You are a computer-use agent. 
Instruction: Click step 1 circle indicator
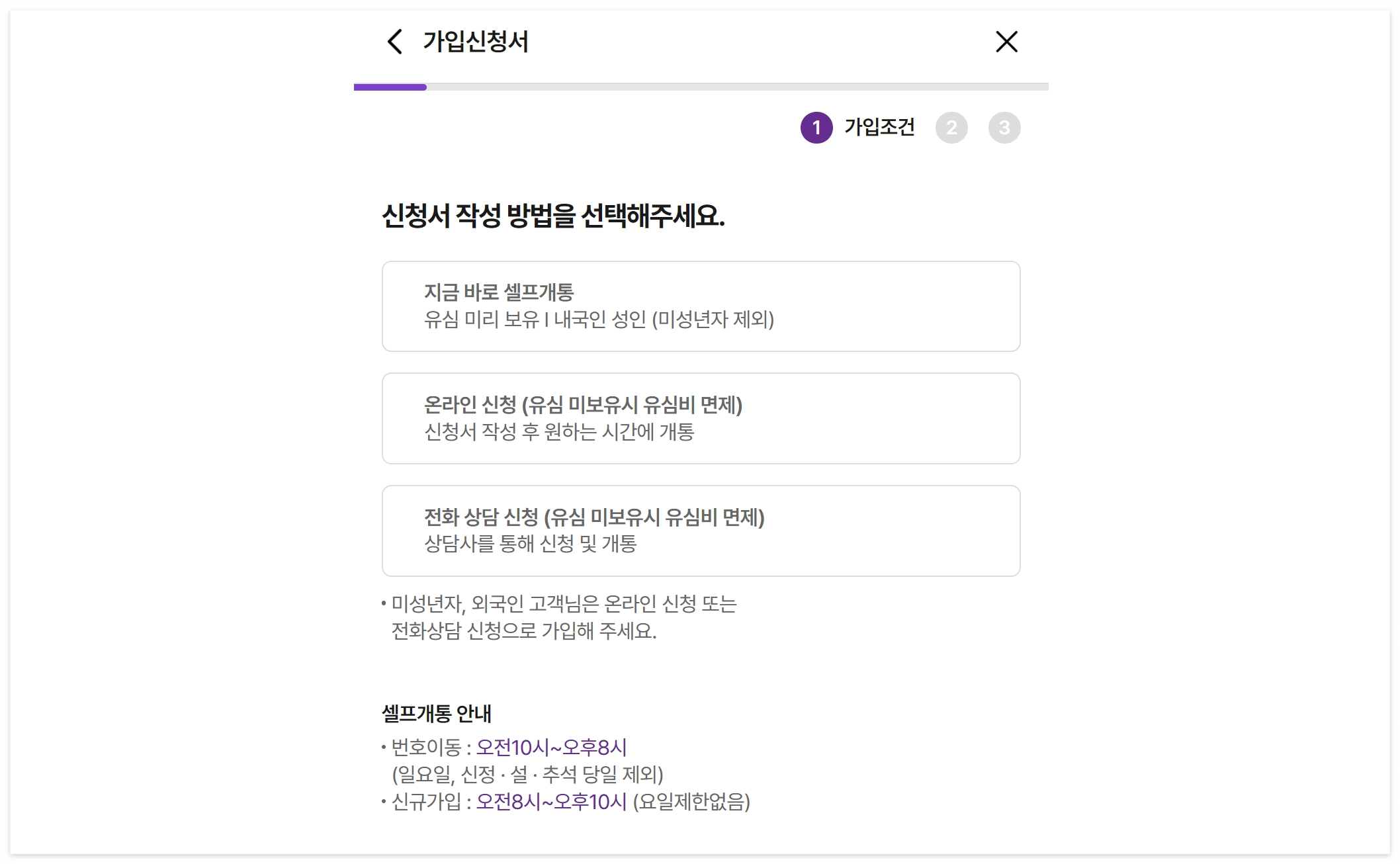point(816,128)
